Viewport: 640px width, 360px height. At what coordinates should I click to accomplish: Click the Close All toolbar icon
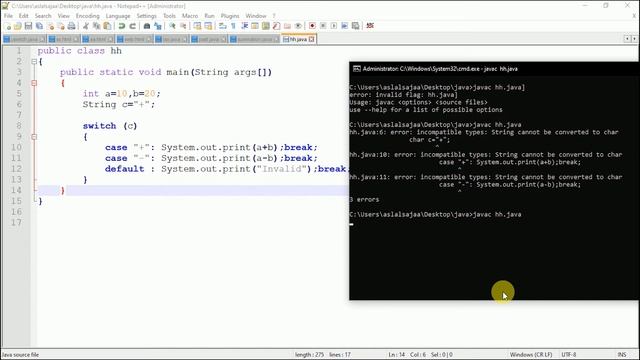pyautogui.click(x=61, y=26)
